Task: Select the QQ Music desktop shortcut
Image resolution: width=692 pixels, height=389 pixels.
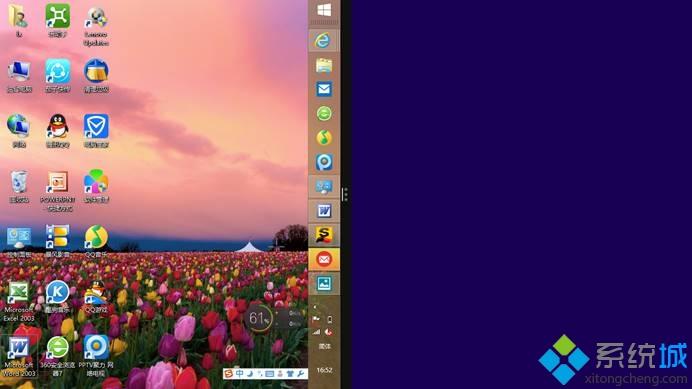Action: coord(96,241)
